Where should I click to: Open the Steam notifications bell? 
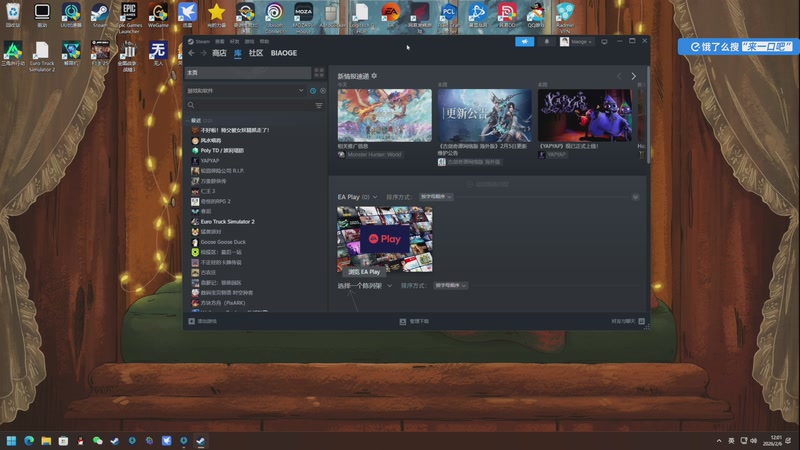click(546, 42)
